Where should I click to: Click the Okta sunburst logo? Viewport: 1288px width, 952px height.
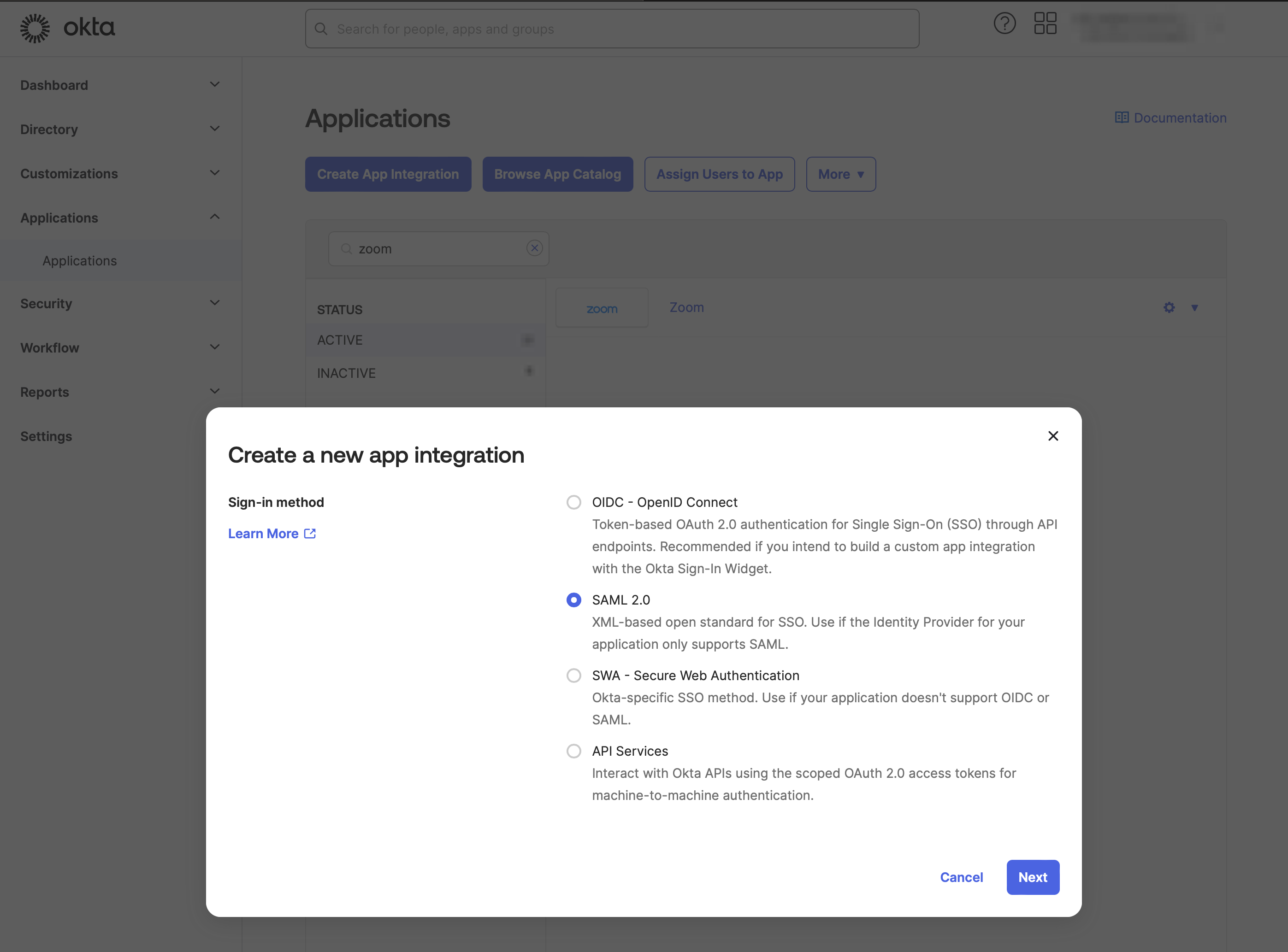coord(35,28)
